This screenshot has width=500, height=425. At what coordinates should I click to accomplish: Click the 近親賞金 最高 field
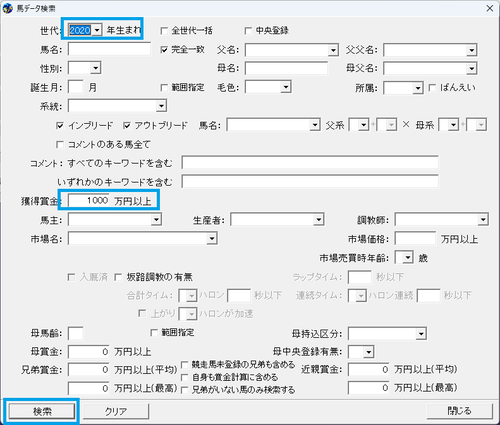(x=369, y=388)
